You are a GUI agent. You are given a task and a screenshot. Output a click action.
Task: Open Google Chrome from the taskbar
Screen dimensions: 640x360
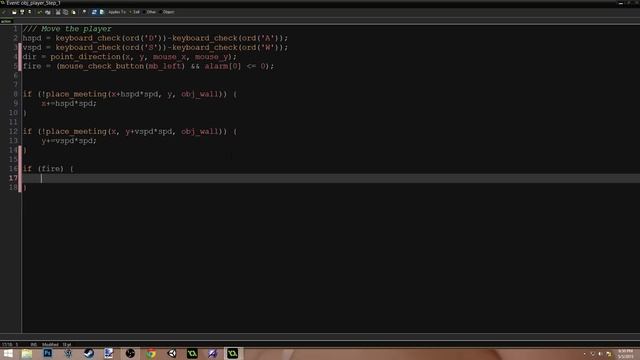[x=151, y=353]
